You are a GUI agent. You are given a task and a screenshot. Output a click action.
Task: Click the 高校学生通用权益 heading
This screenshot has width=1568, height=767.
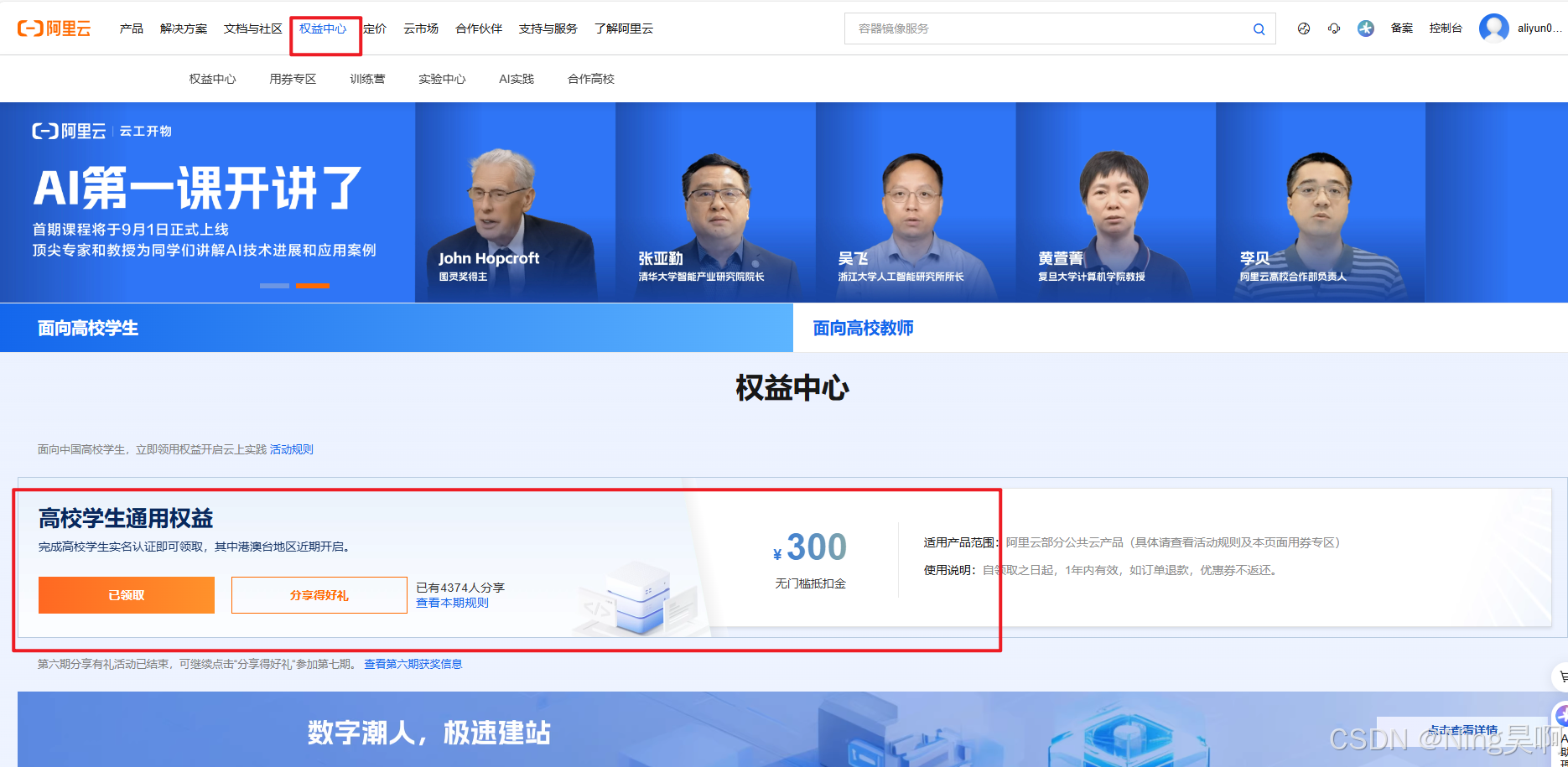[126, 518]
